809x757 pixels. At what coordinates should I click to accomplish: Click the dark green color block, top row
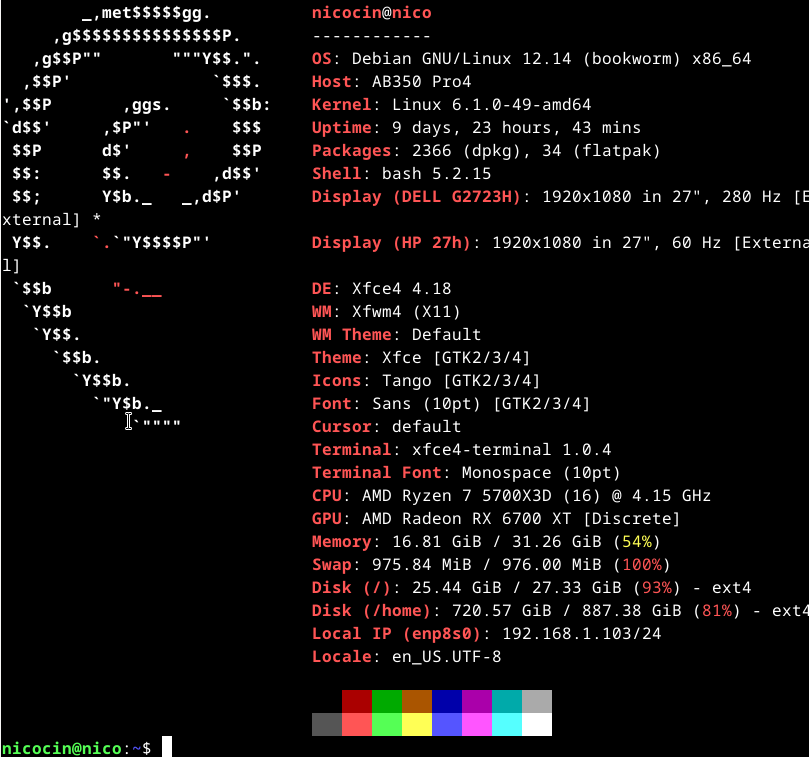pyautogui.click(x=386, y=701)
